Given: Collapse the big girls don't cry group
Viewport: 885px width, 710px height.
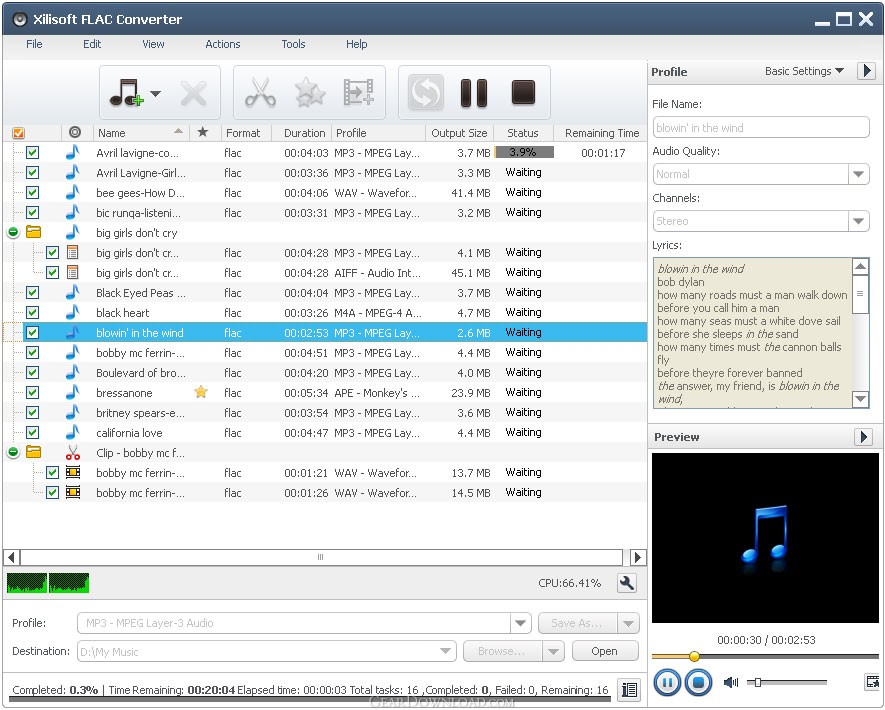Looking at the screenshot, I should (13, 232).
